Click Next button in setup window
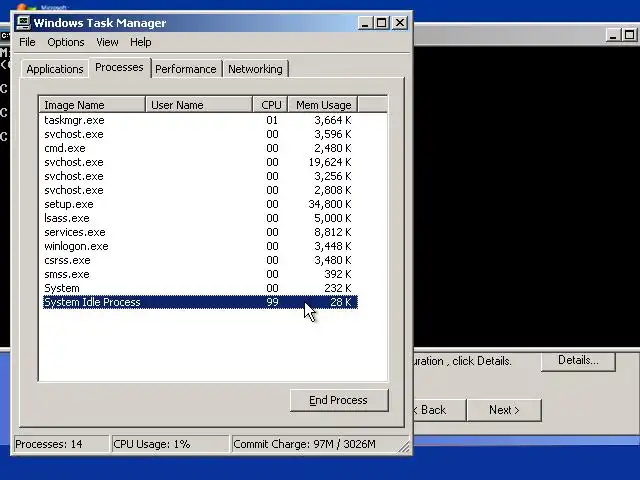 (x=504, y=410)
